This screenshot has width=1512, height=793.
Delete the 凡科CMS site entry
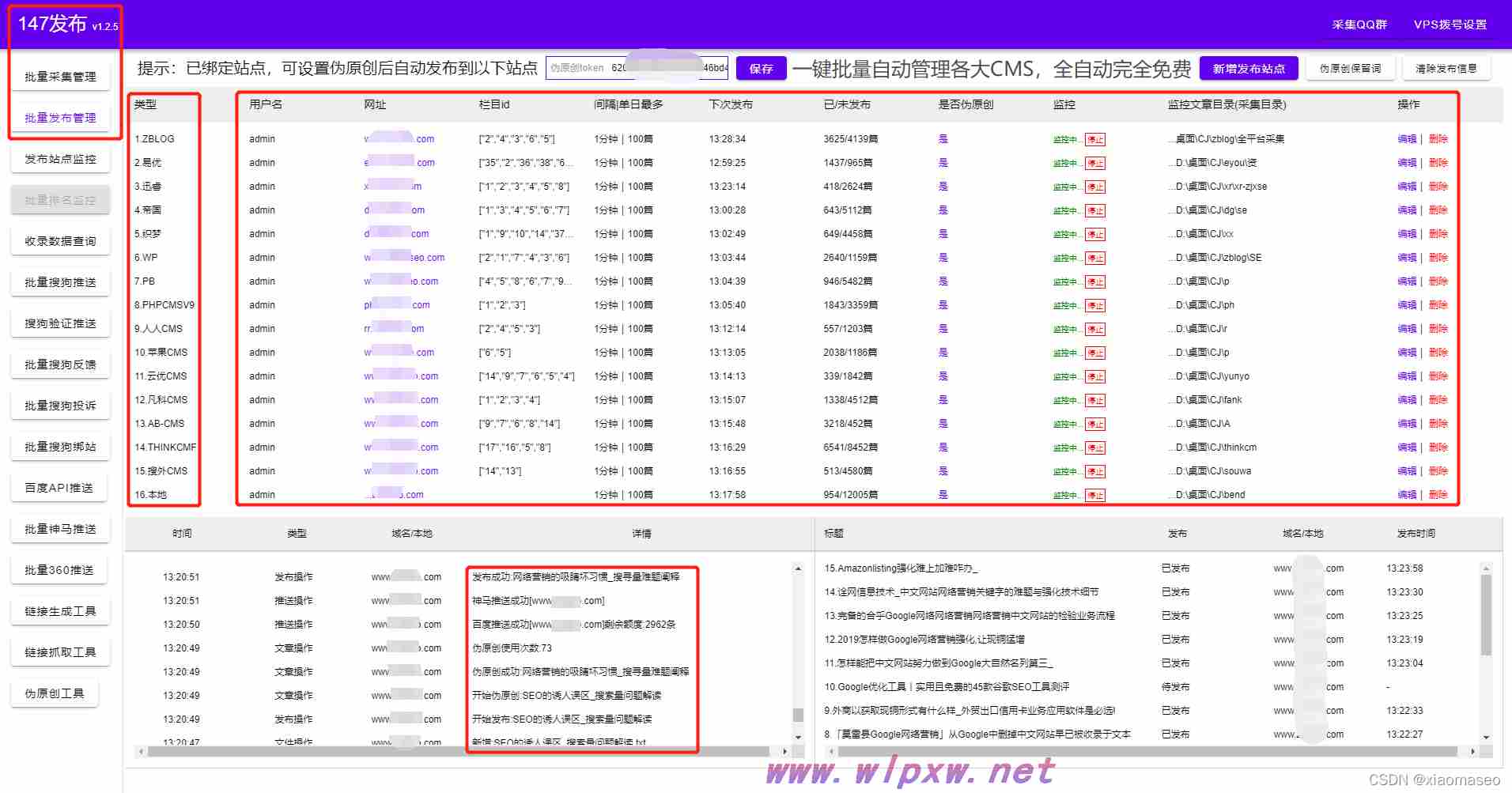[x=1438, y=400]
